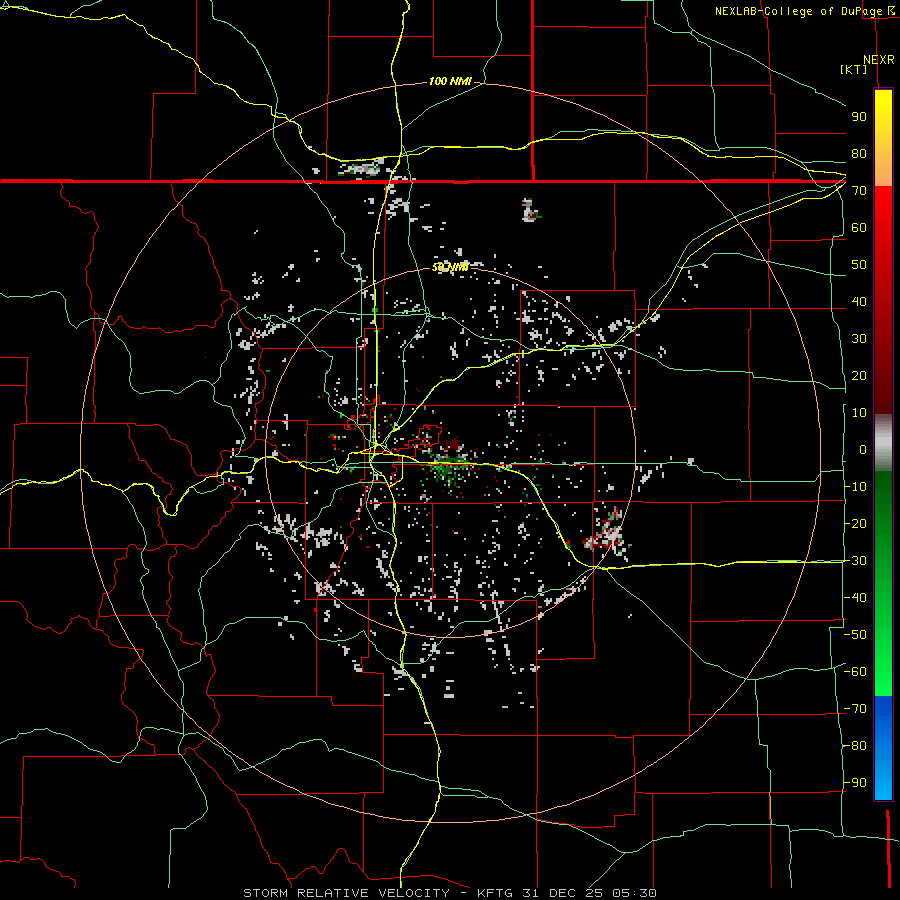Click the positive 80 scale value

tap(859, 153)
